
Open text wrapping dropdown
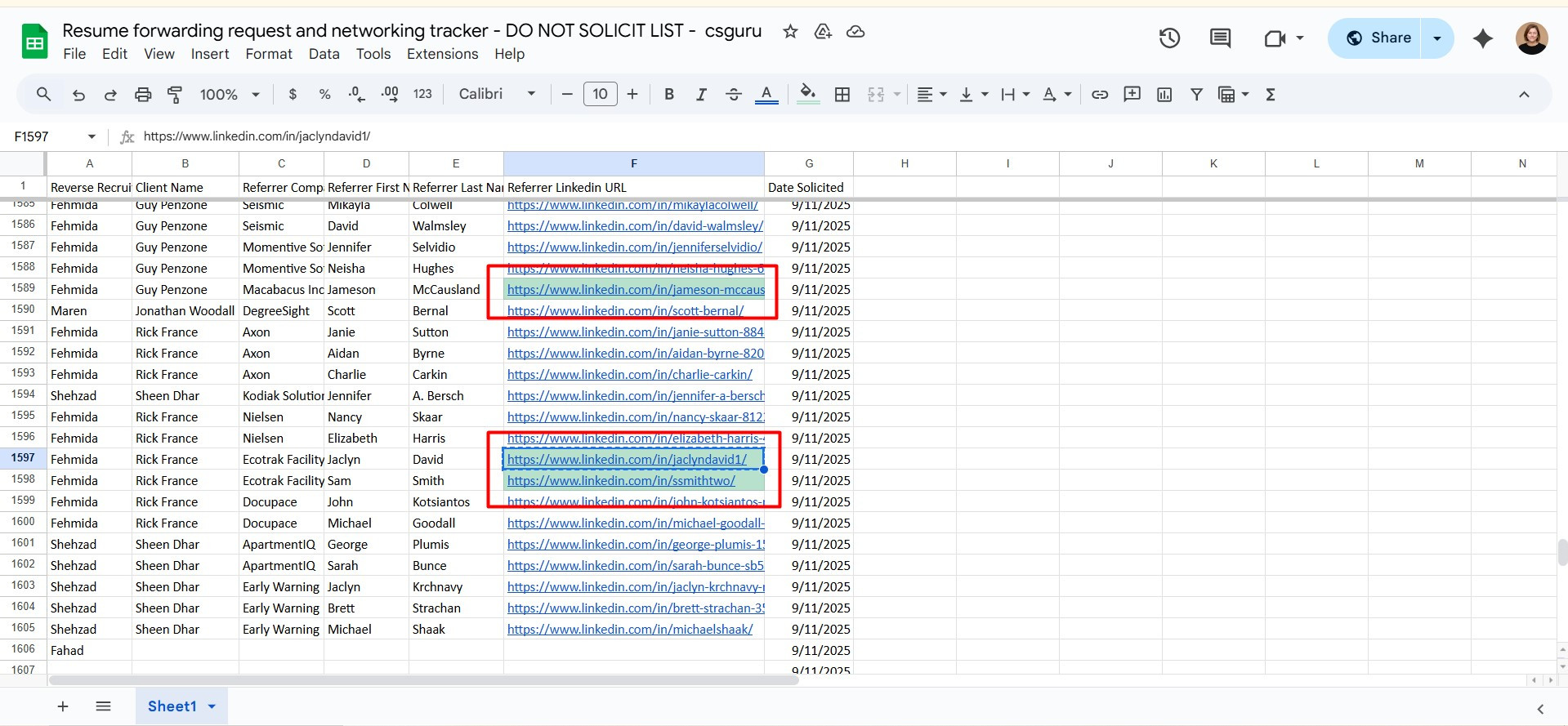pyautogui.click(x=1015, y=94)
